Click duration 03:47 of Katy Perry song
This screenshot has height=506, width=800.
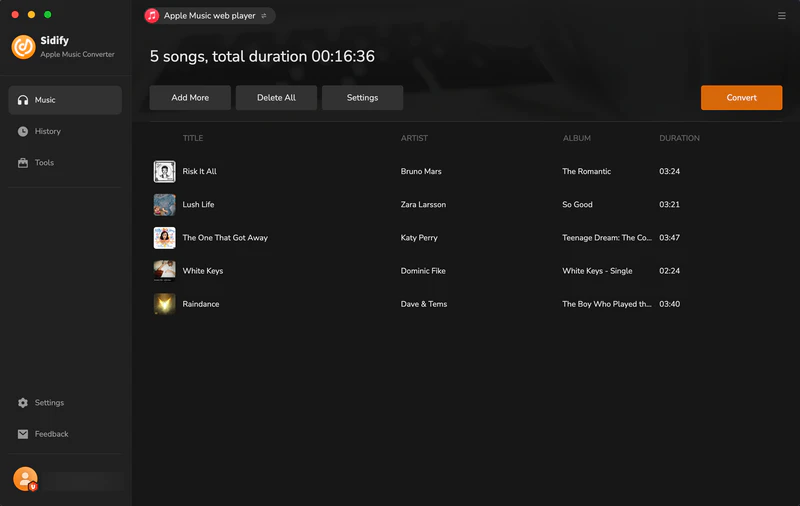tap(669, 238)
